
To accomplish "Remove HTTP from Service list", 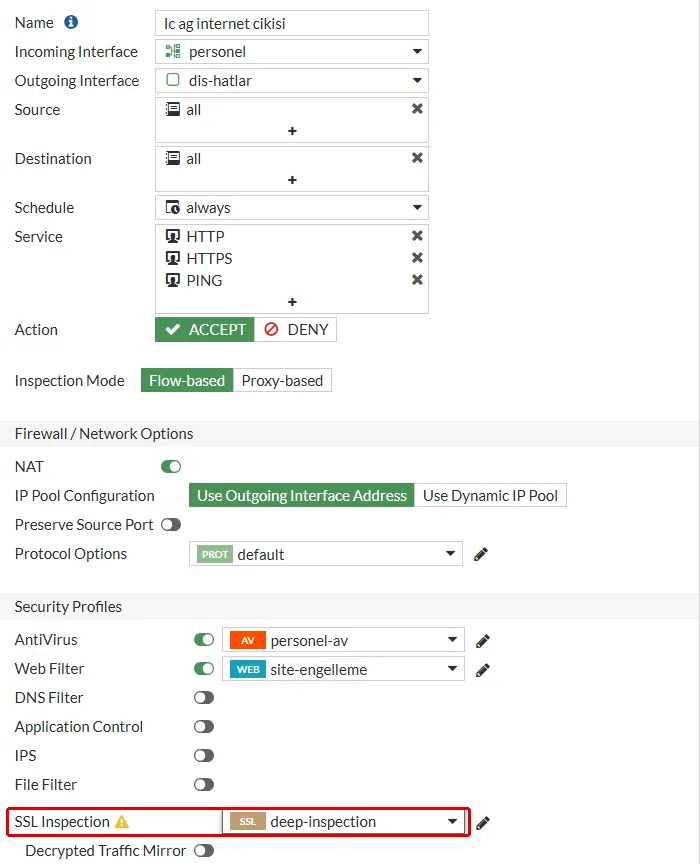I will pos(417,236).
